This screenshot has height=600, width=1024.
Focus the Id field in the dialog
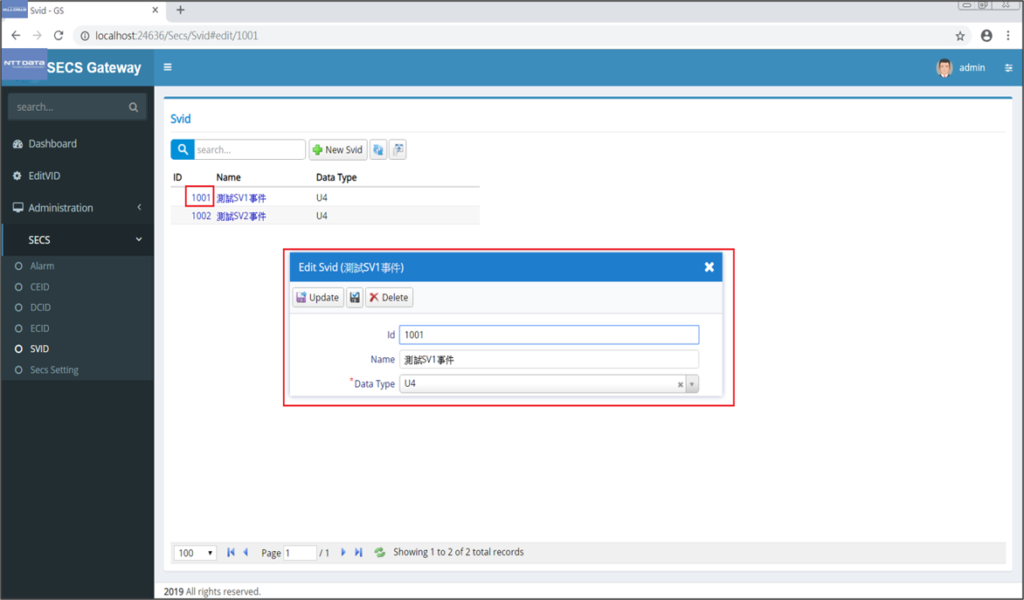[x=549, y=335]
